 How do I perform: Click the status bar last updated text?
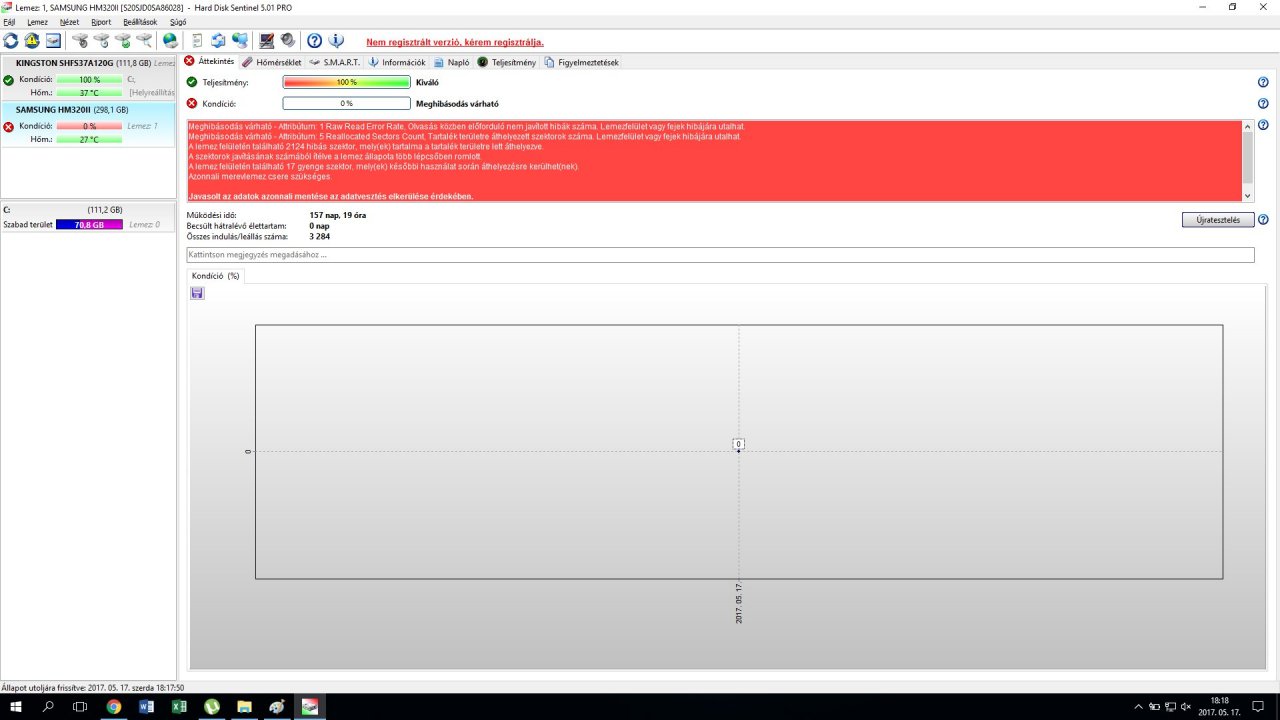click(93, 687)
